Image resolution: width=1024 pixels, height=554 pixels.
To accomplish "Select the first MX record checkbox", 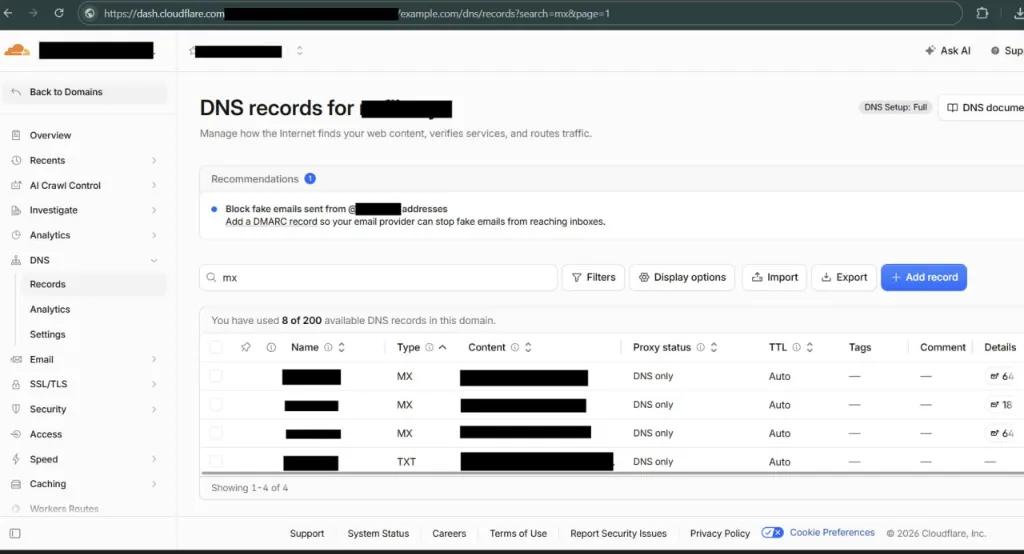I will [216, 376].
